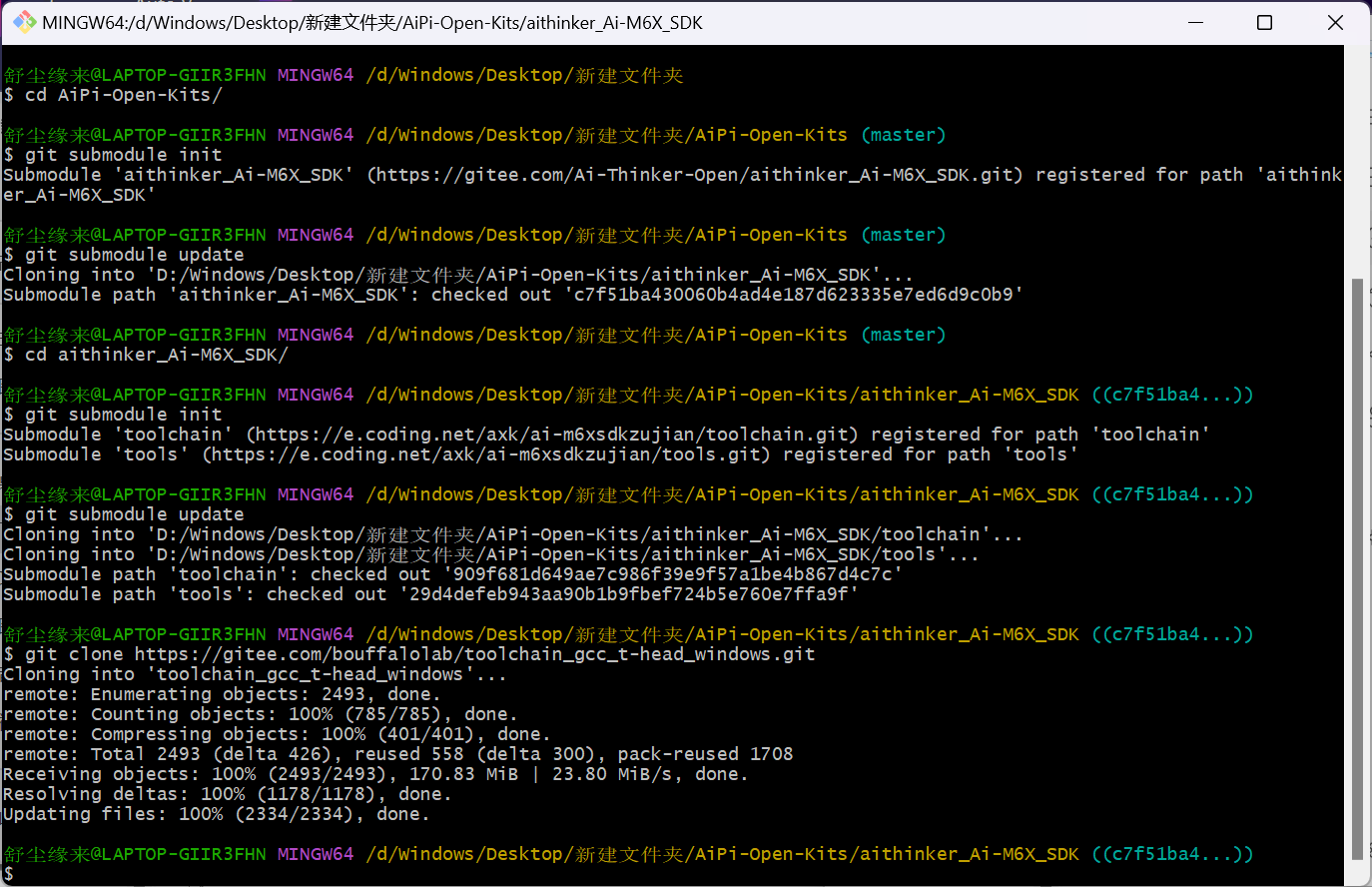1372x887 pixels.
Task: Click the vertical scrollbar thumb
Action: click(x=1357, y=567)
